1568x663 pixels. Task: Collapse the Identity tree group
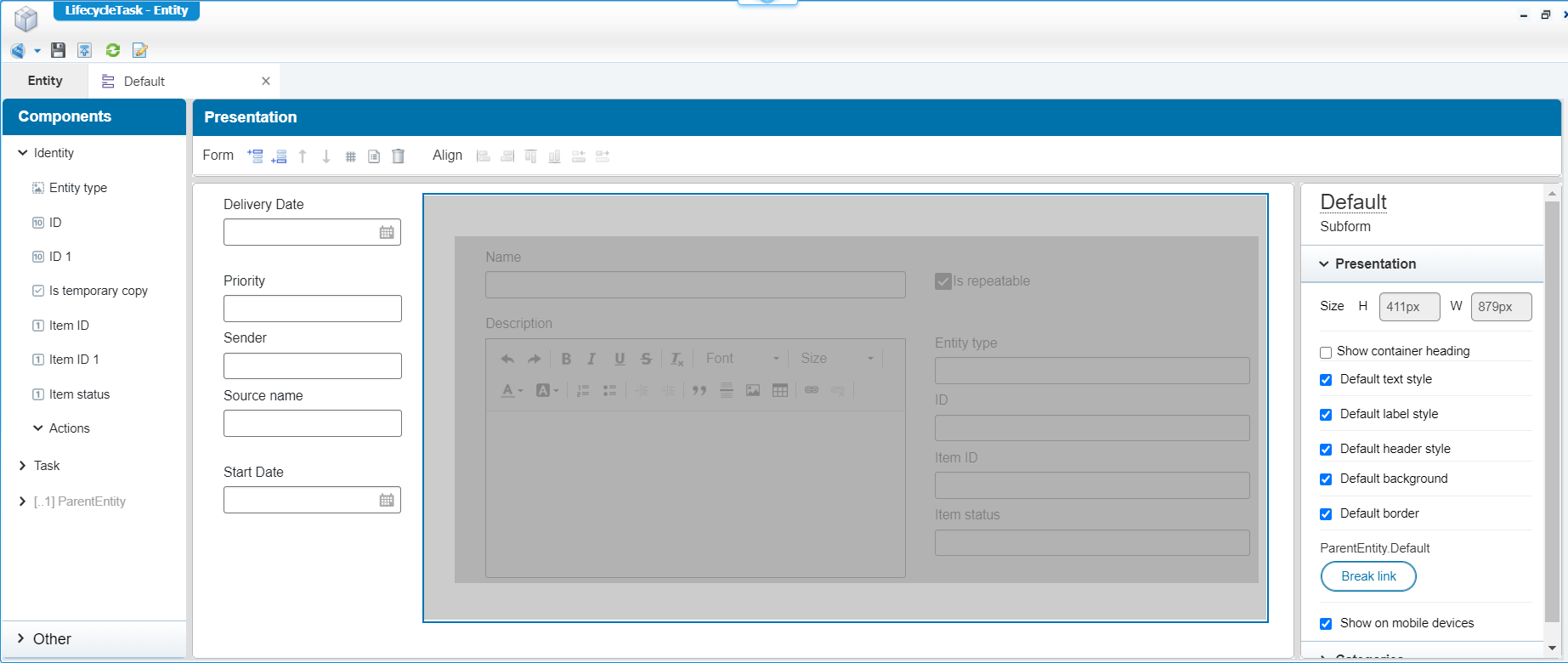click(23, 153)
